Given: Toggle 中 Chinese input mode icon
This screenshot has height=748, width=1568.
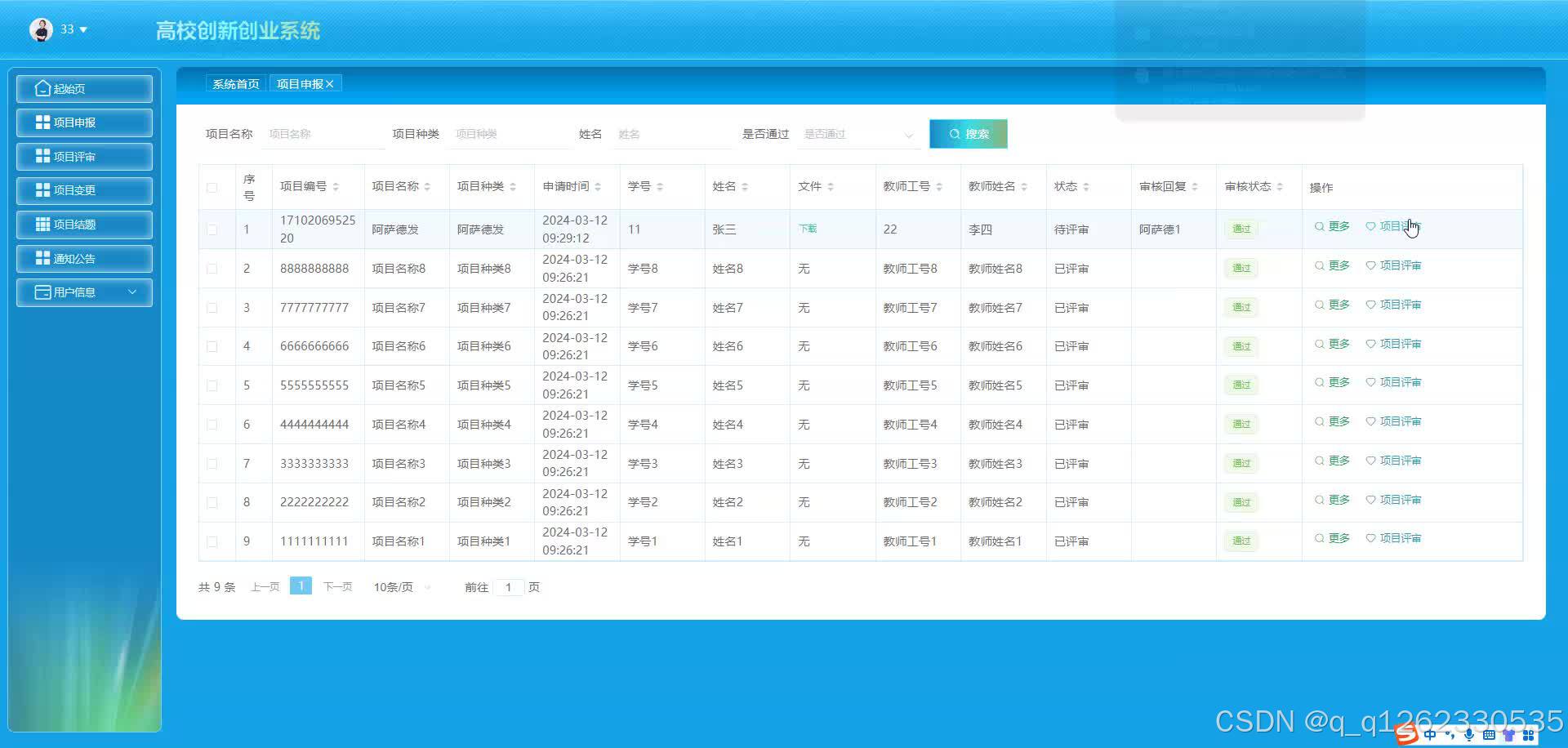Looking at the screenshot, I should tap(1430, 735).
